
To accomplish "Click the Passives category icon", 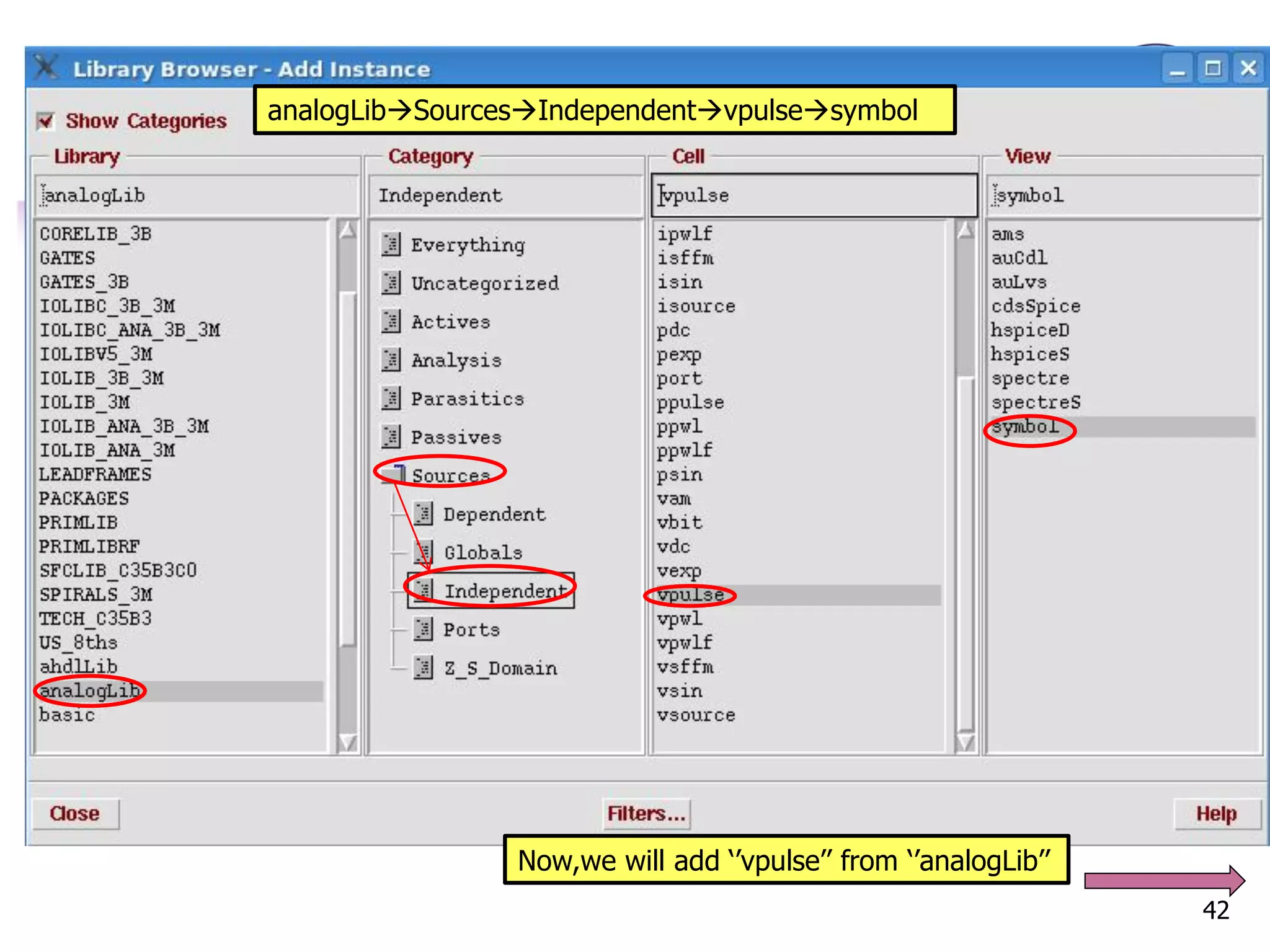I will point(391,437).
